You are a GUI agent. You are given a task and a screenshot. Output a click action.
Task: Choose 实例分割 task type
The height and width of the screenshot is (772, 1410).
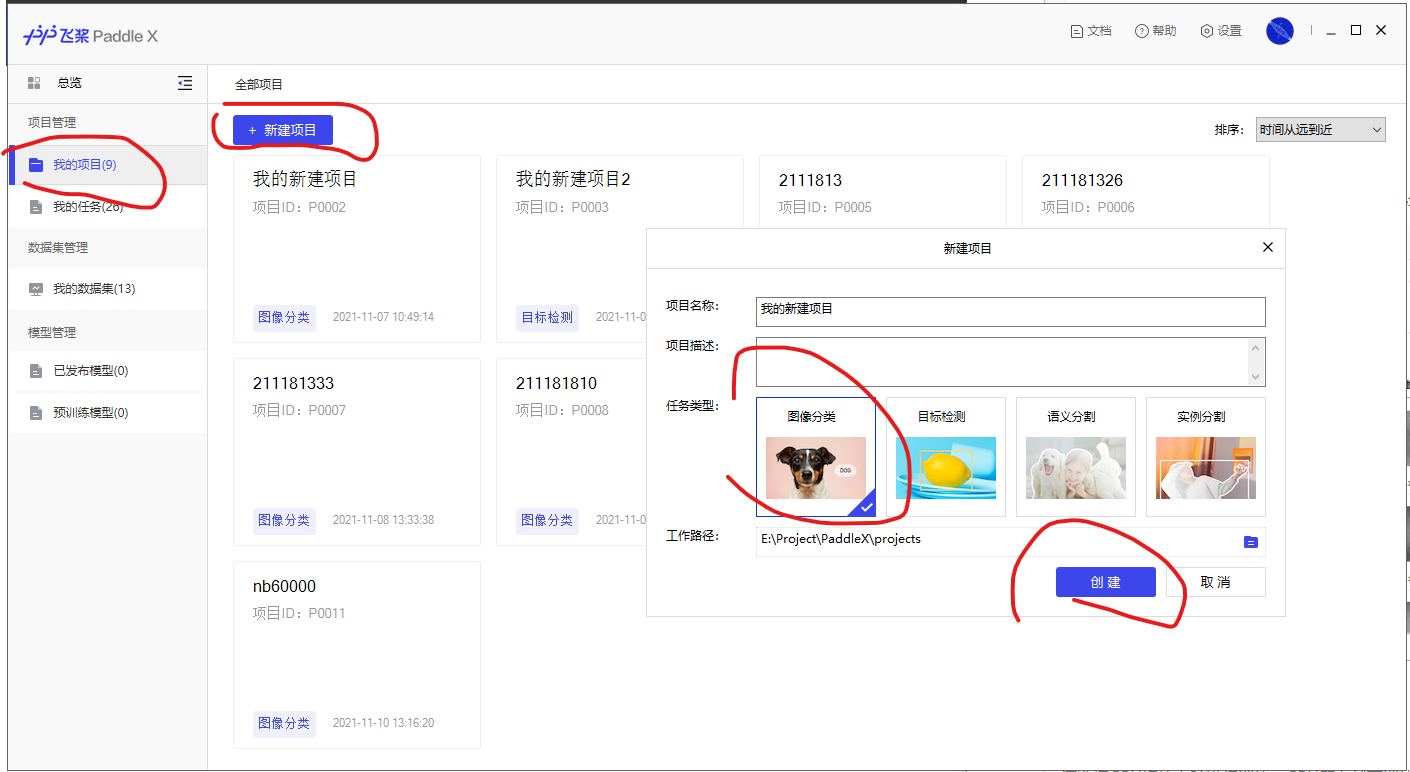point(1205,457)
